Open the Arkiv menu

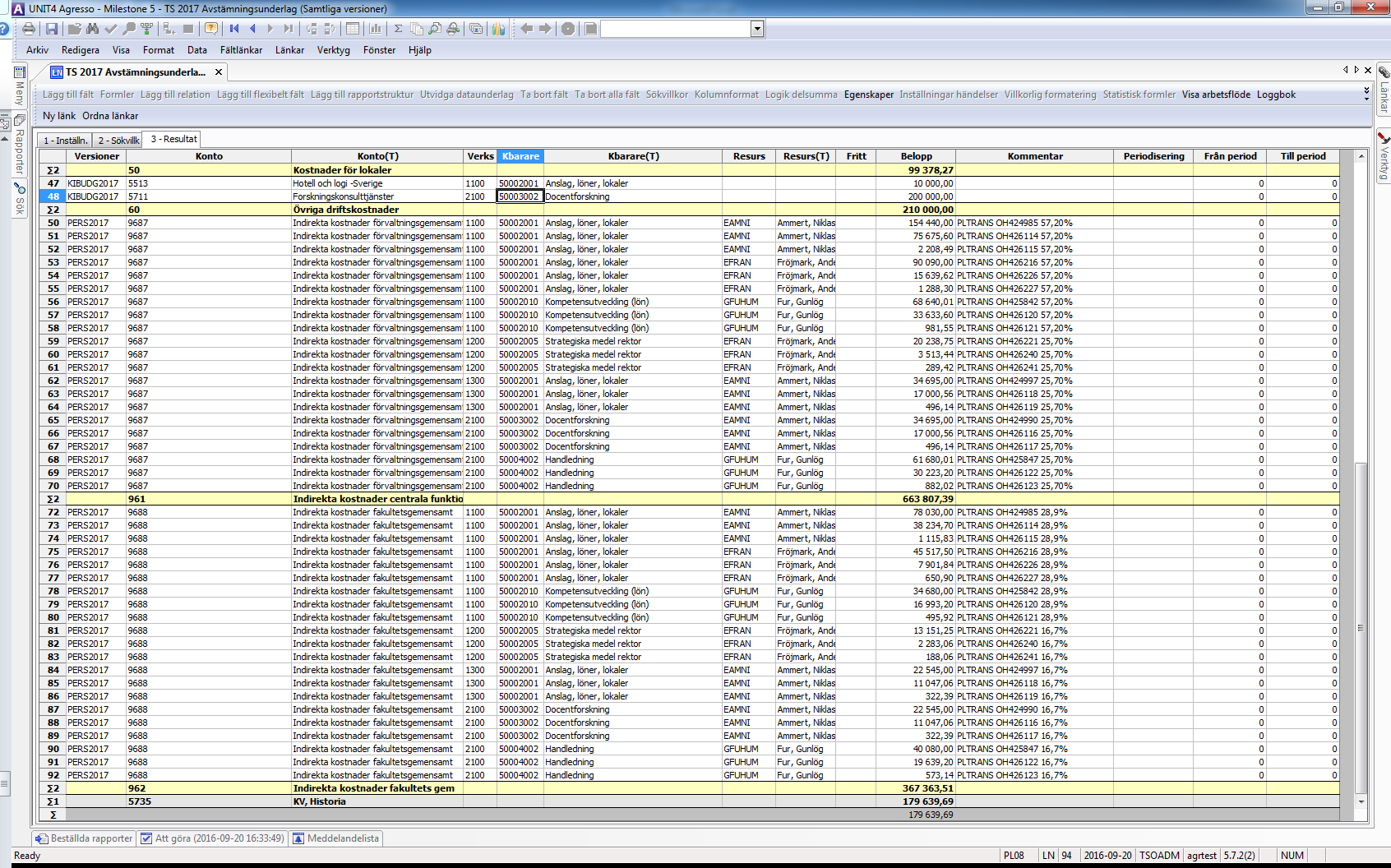37,50
